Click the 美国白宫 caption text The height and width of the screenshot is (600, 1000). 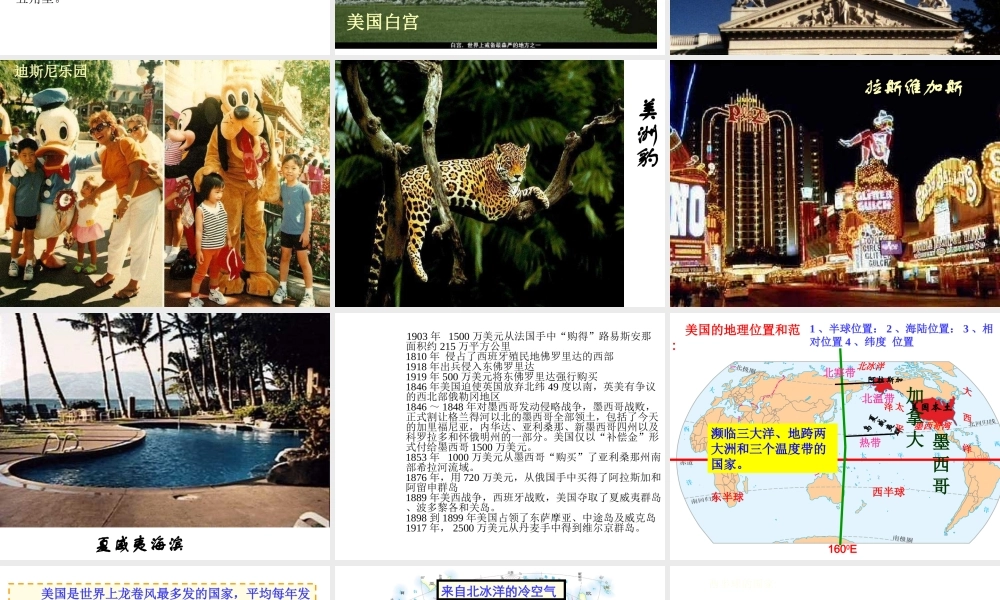(x=382, y=22)
